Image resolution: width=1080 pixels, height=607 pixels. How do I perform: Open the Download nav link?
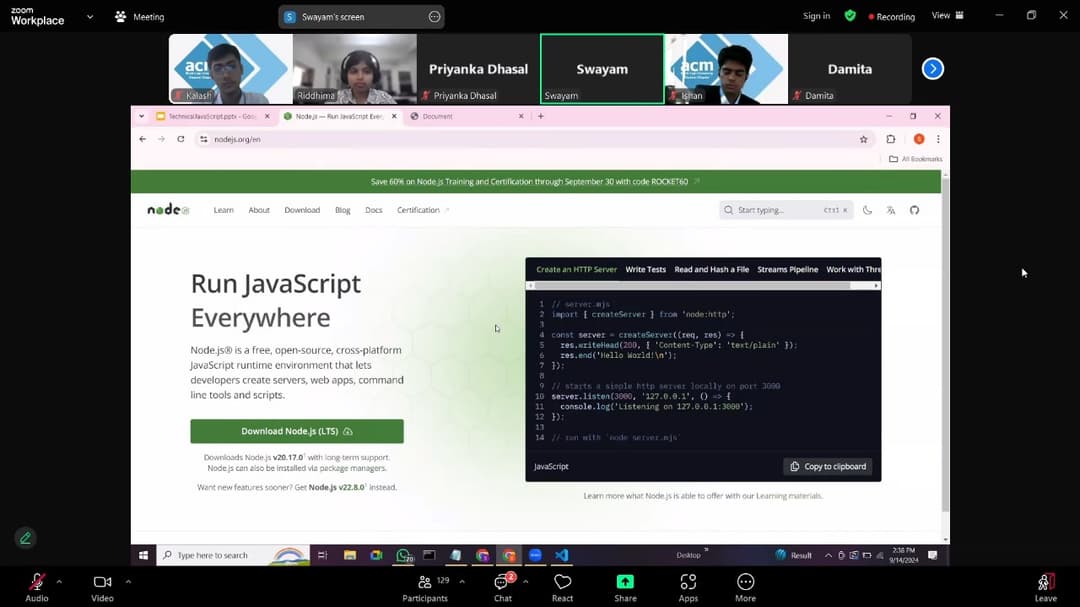click(302, 210)
